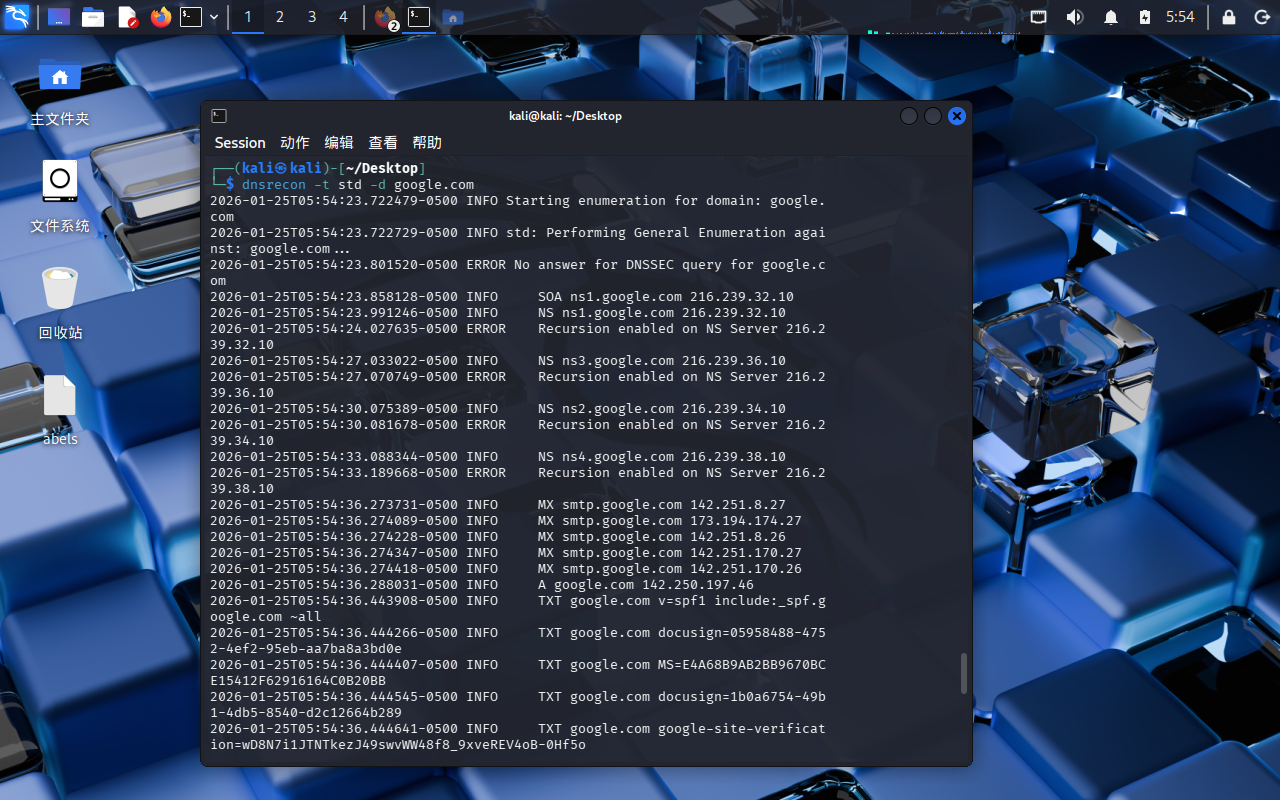
Task: Open the 编辑 menu in terminal
Action: tap(339, 143)
